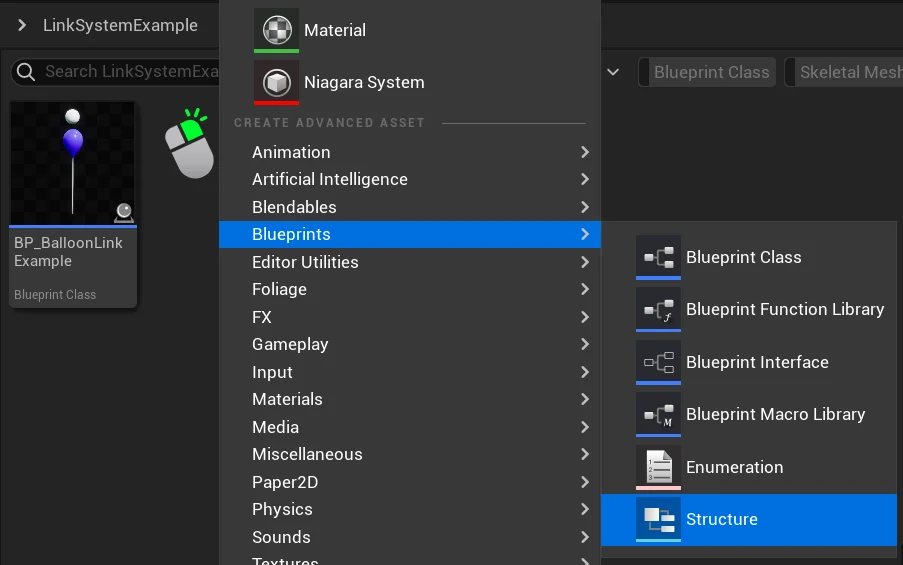Open the Materials menu entry
This screenshot has width=903, height=565.
coord(287,399)
